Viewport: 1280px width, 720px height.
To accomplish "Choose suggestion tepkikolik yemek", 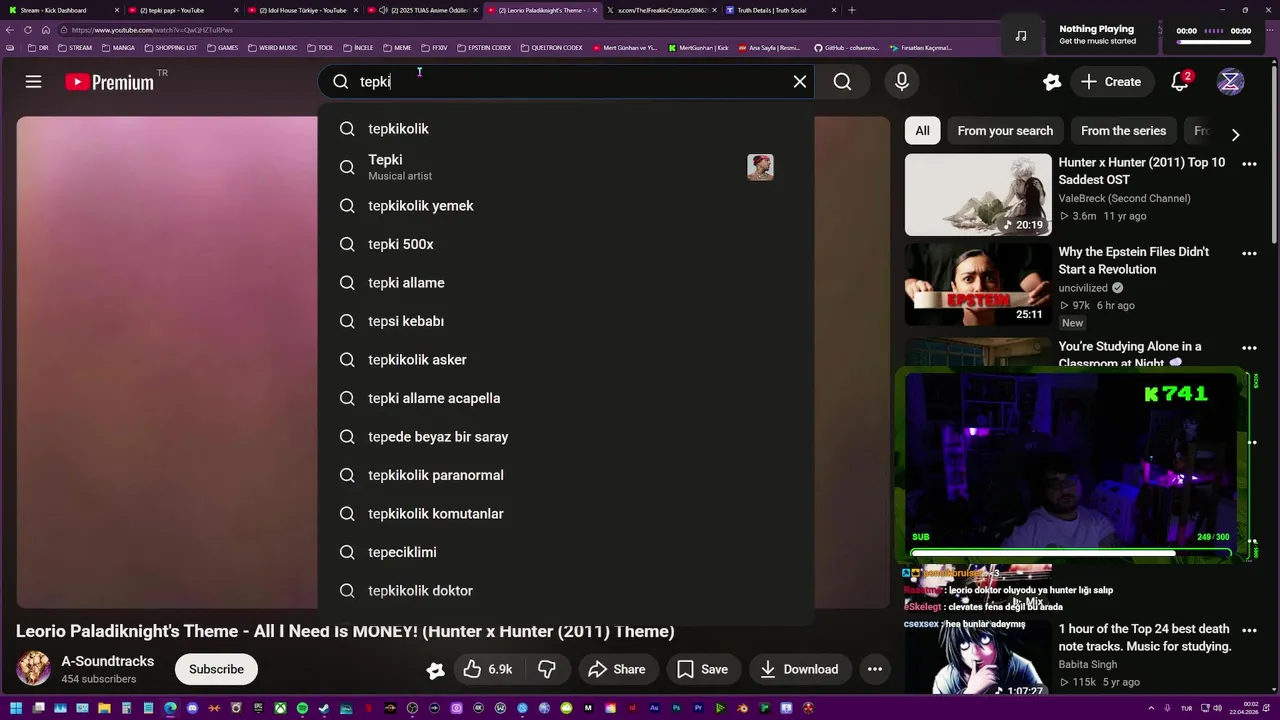I will (x=565, y=206).
